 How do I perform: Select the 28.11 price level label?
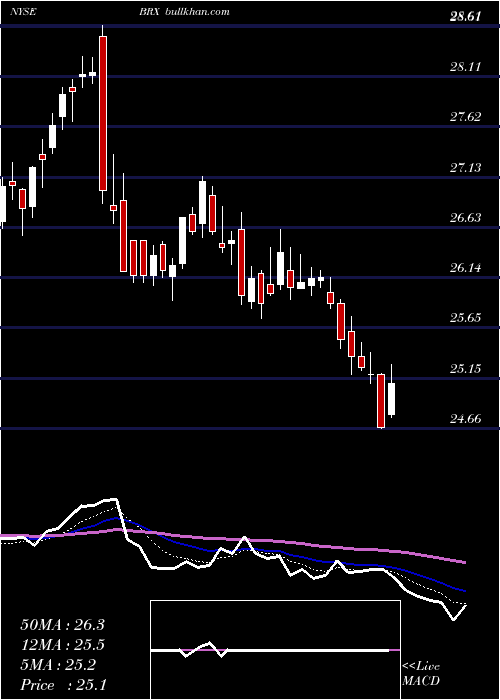click(465, 67)
